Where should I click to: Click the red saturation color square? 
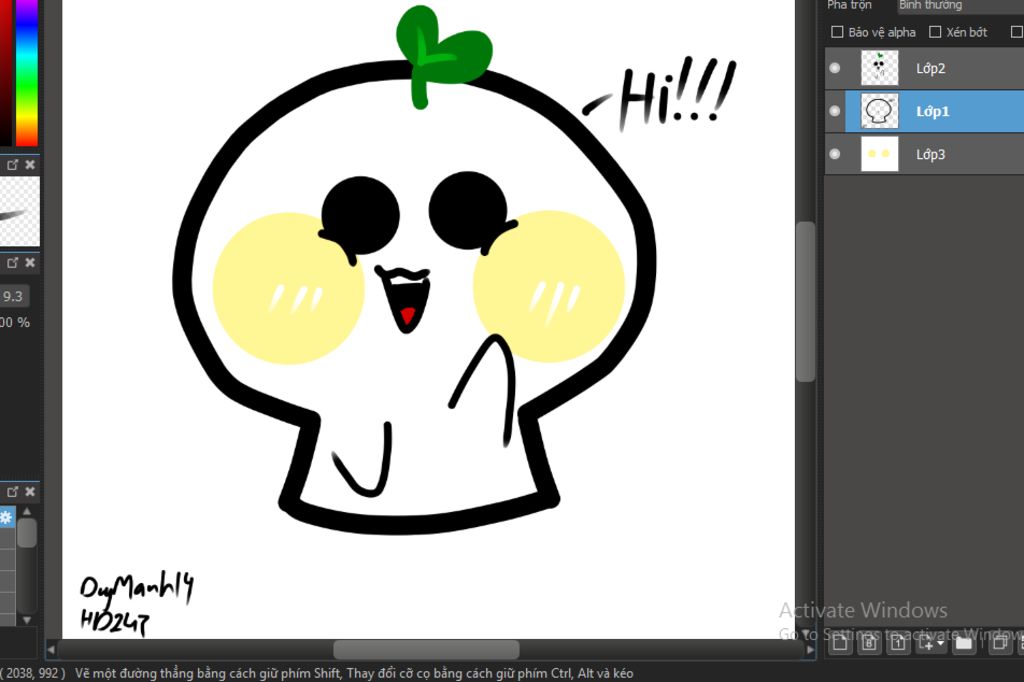pyautogui.click(x=5, y=72)
